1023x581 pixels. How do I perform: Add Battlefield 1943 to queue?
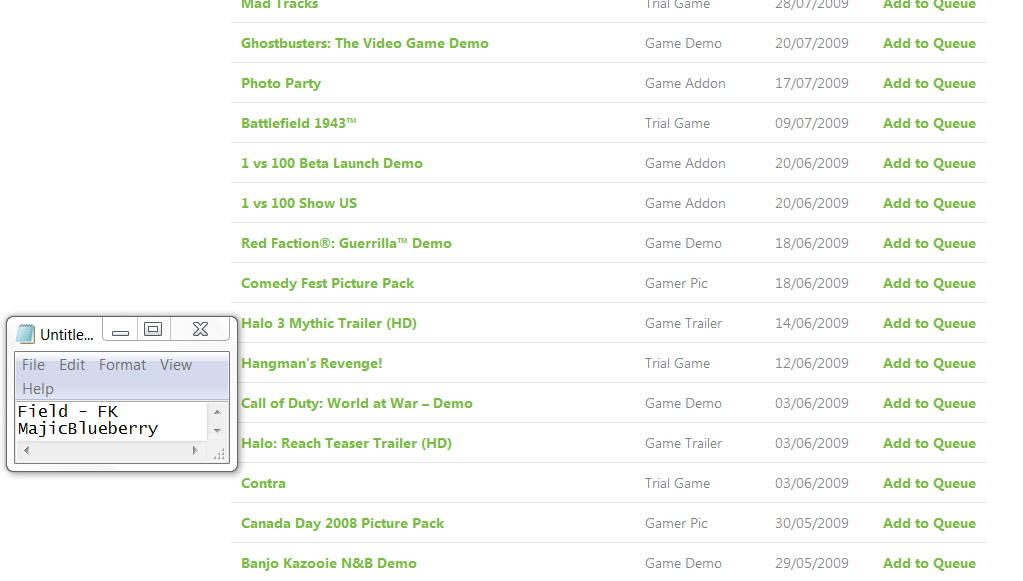pyautogui.click(x=929, y=123)
